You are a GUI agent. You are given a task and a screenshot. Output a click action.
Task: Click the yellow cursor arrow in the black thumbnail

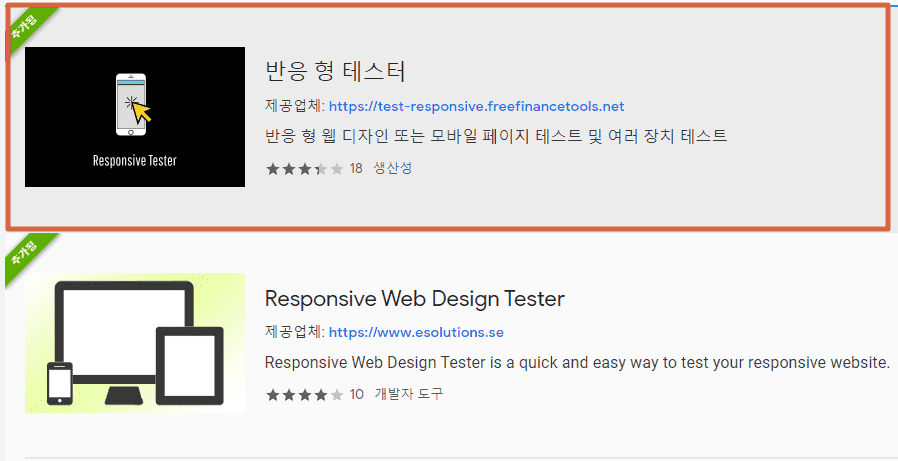(x=141, y=113)
